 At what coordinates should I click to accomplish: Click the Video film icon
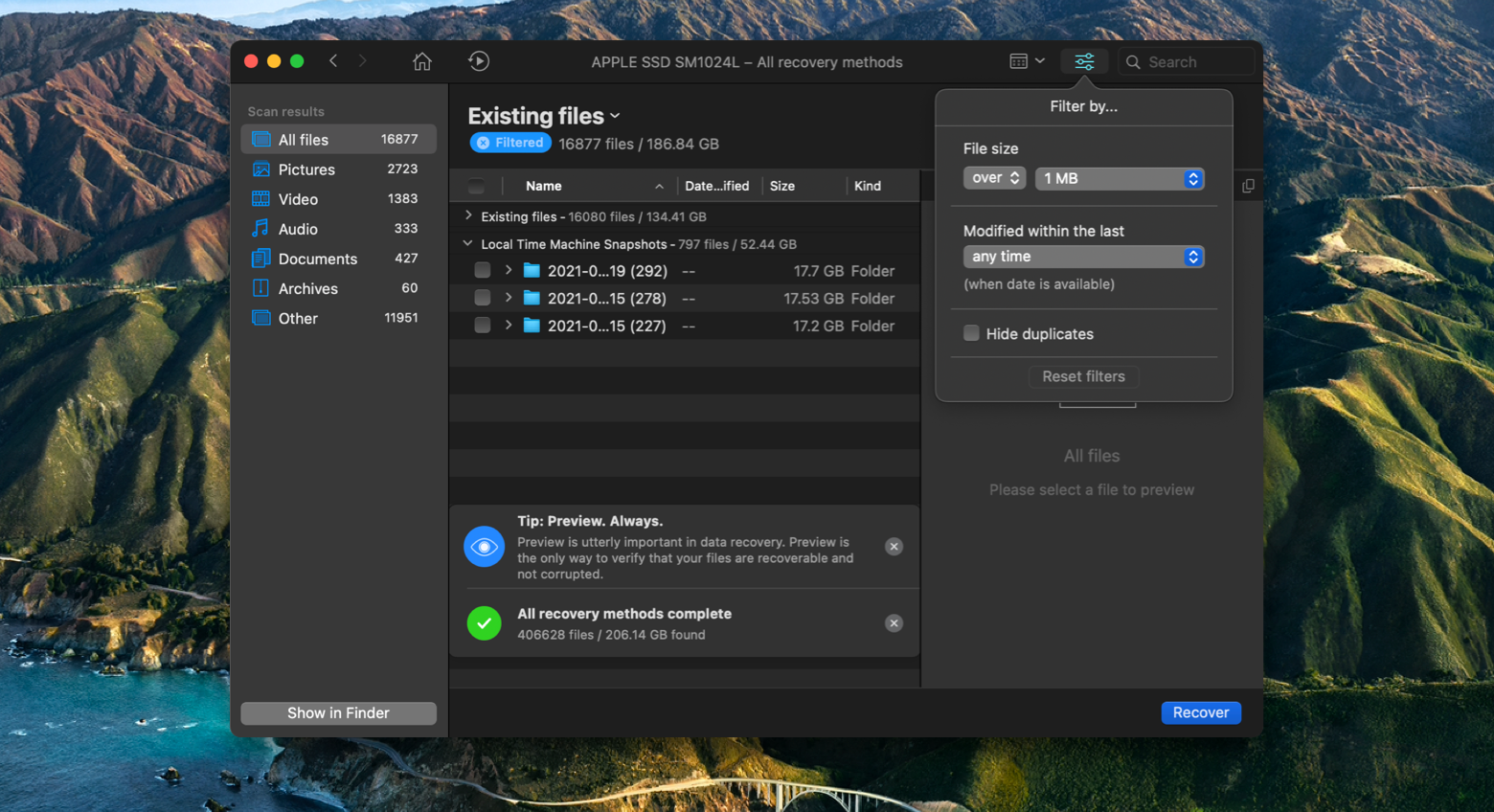point(260,199)
